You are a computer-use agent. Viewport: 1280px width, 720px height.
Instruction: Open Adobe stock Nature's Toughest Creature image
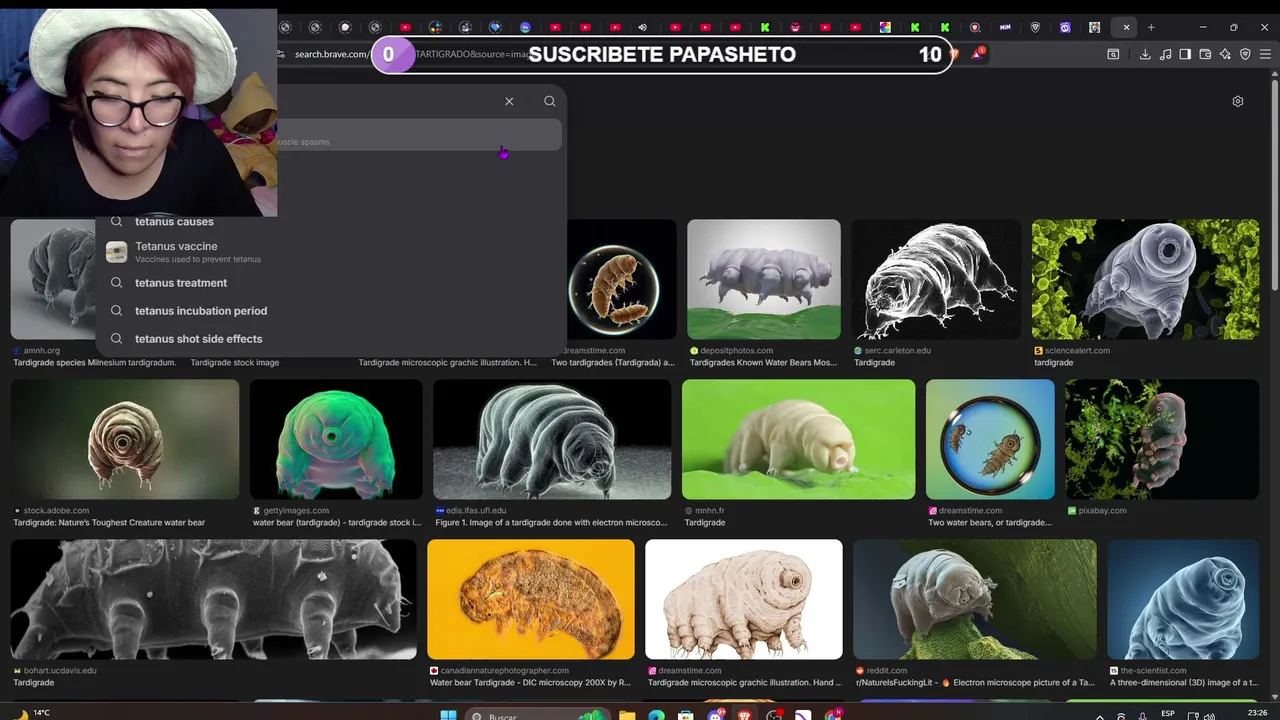(x=125, y=440)
